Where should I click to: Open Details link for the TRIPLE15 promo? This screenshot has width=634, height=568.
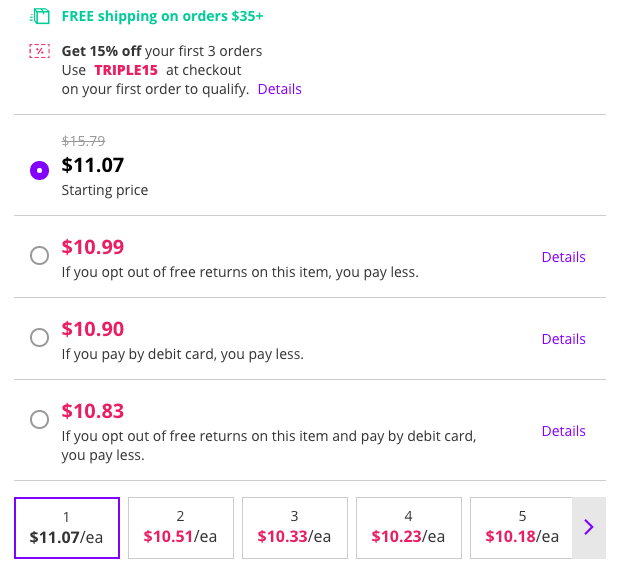tap(279, 89)
